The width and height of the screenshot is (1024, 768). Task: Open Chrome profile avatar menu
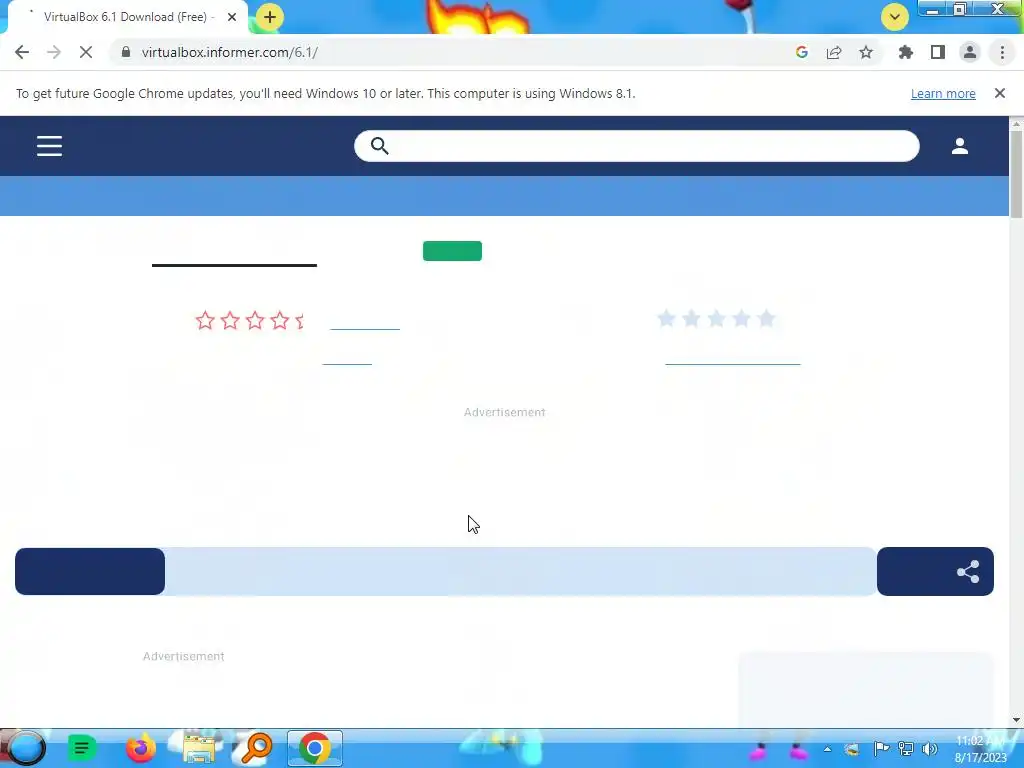[970, 52]
